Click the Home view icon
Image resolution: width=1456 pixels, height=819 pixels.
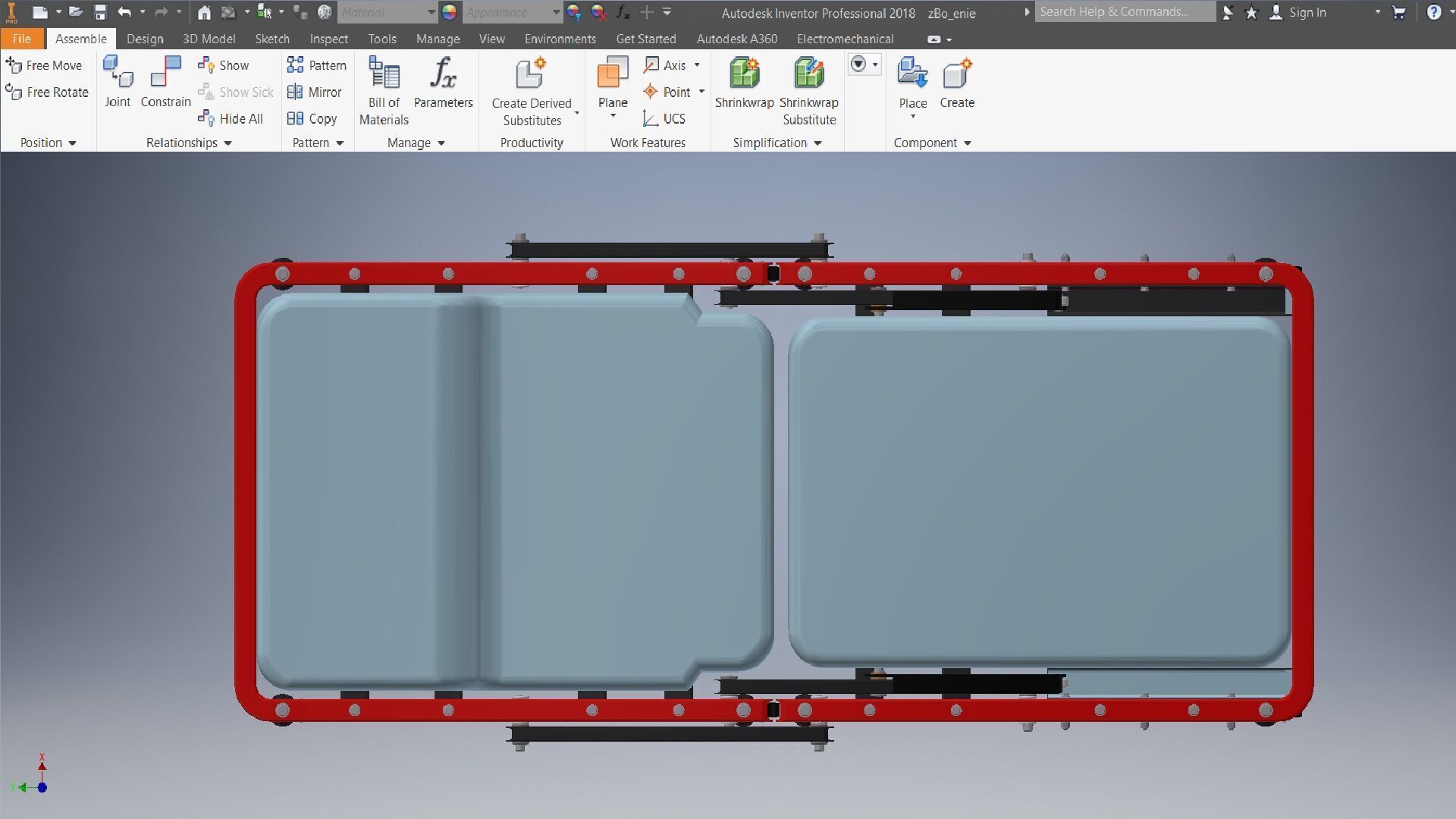click(x=204, y=12)
